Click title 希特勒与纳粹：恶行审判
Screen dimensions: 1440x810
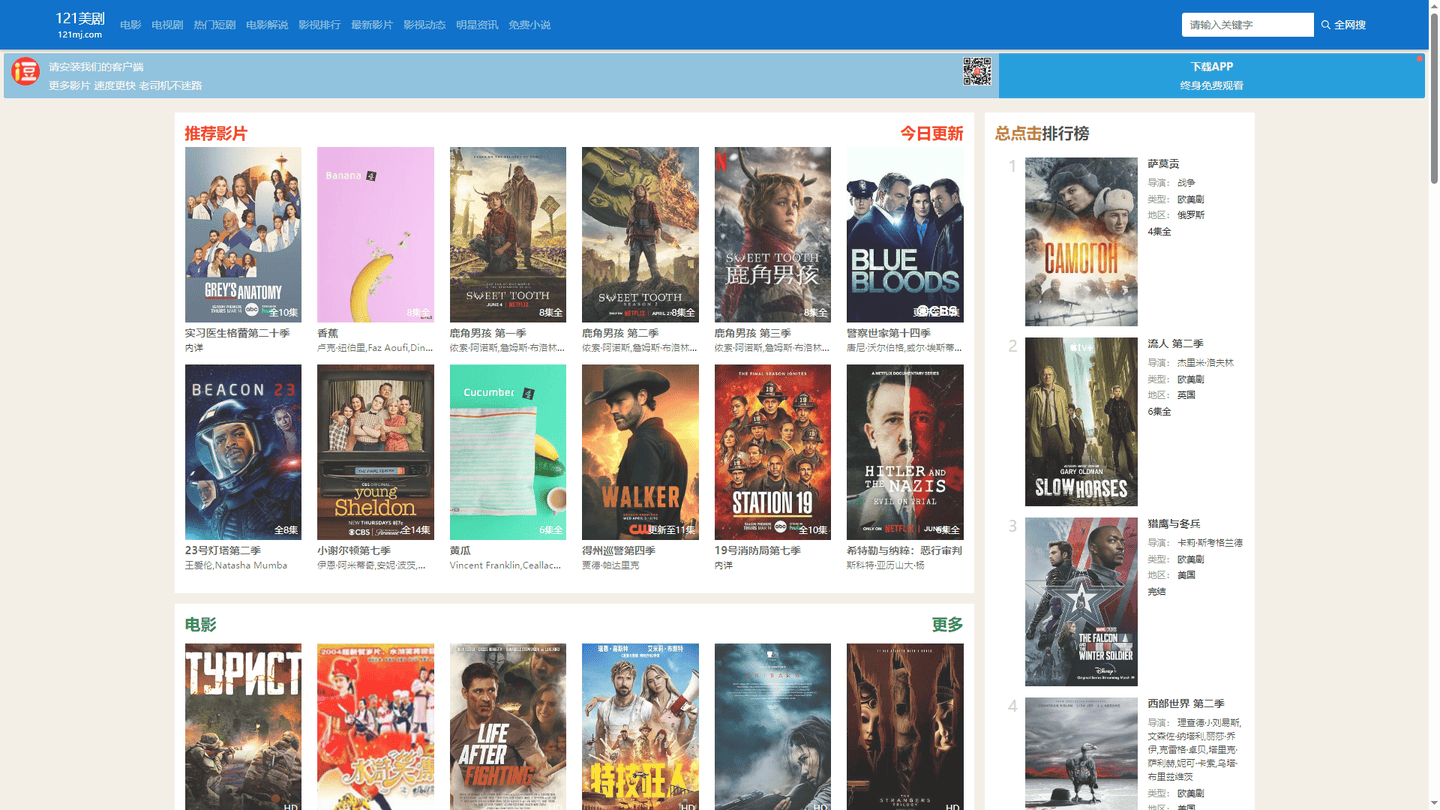click(x=905, y=551)
